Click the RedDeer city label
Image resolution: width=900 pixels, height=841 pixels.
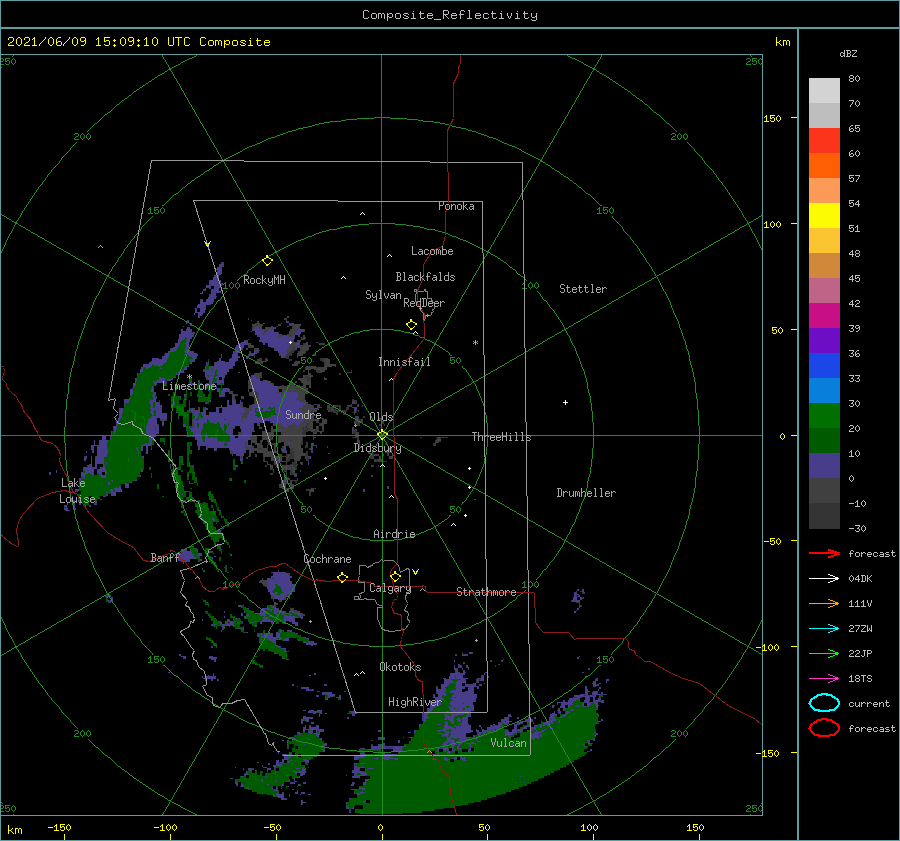pyautogui.click(x=424, y=303)
